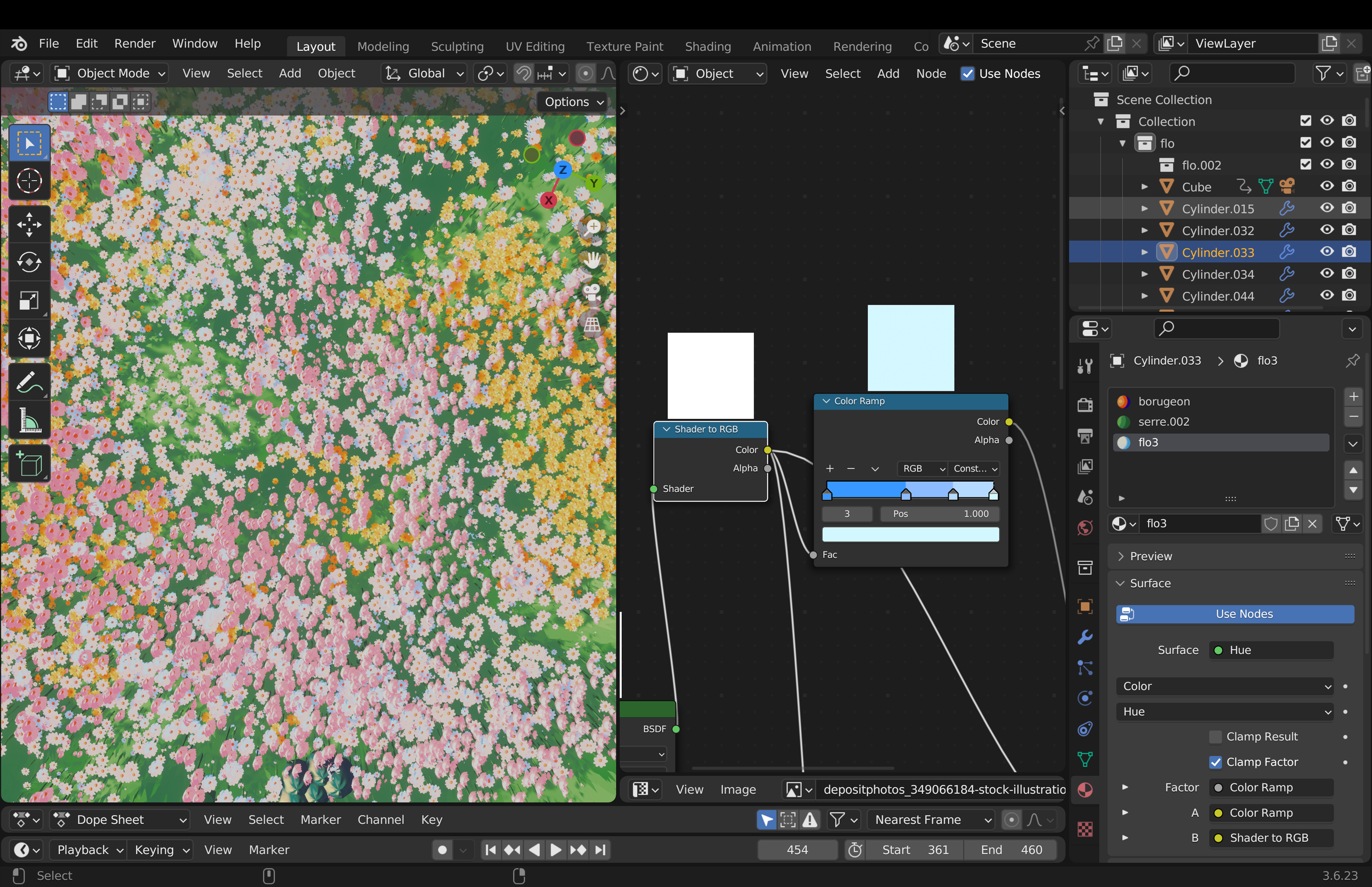1372x887 pixels.
Task: Open the Render menu
Action: (134, 44)
